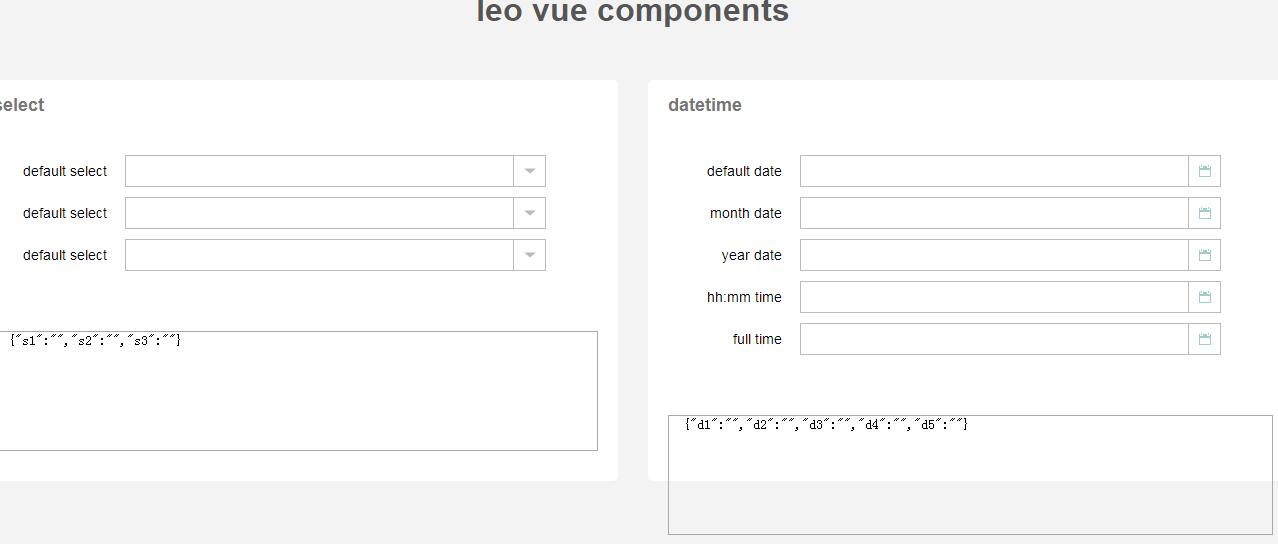Expand the third default select dropdown arrow
The height and width of the screenshot is (544, 1278).
(529, 255)
